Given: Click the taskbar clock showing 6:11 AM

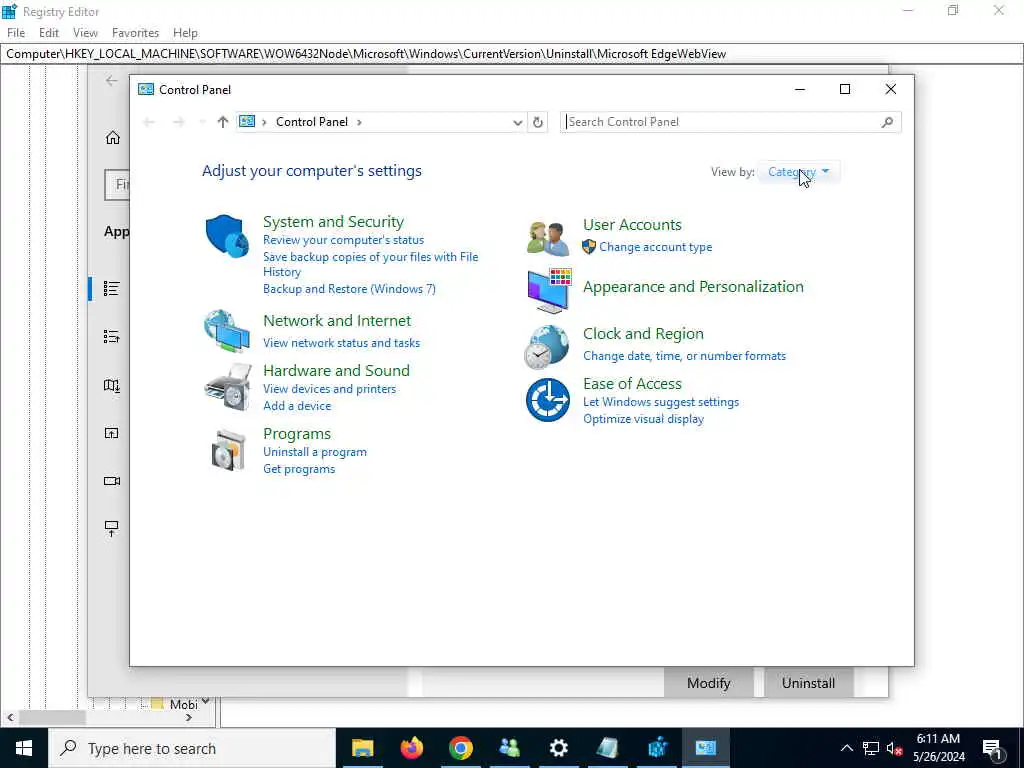Looking at the screenshot, I should pyautogui.click(x=938, y=748).
